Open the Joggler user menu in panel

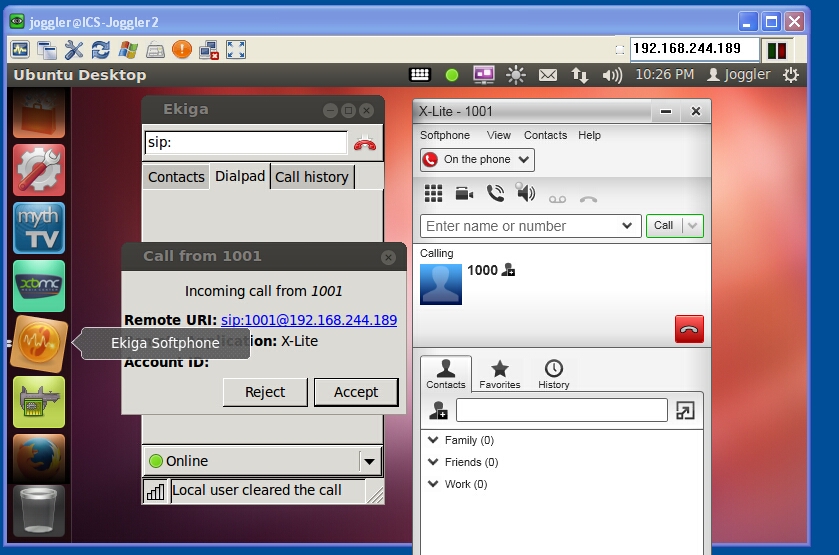tap(738, 74)
